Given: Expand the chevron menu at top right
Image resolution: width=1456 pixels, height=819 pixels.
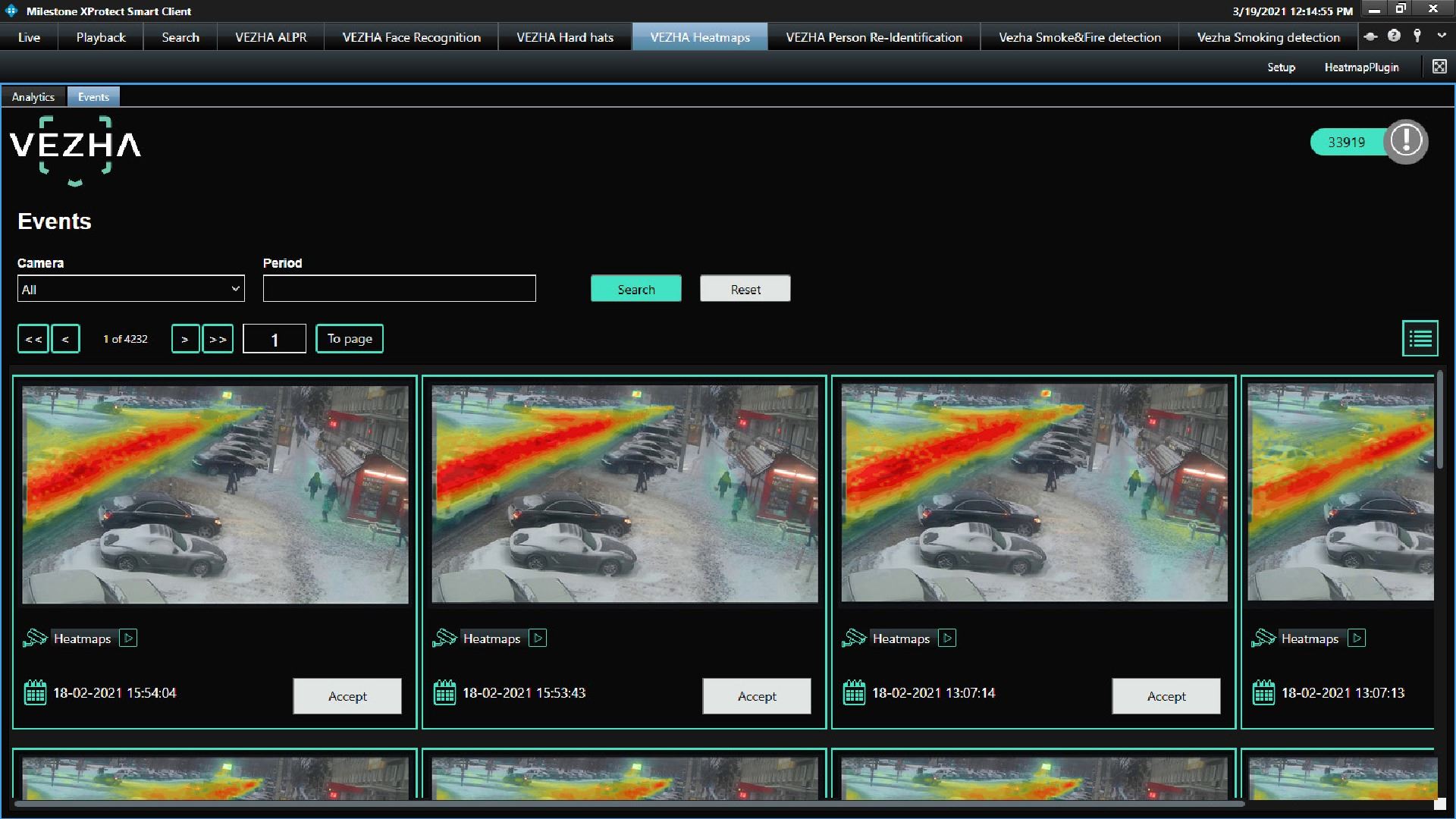Looking at the screenshot, I should coord(1442,36).
